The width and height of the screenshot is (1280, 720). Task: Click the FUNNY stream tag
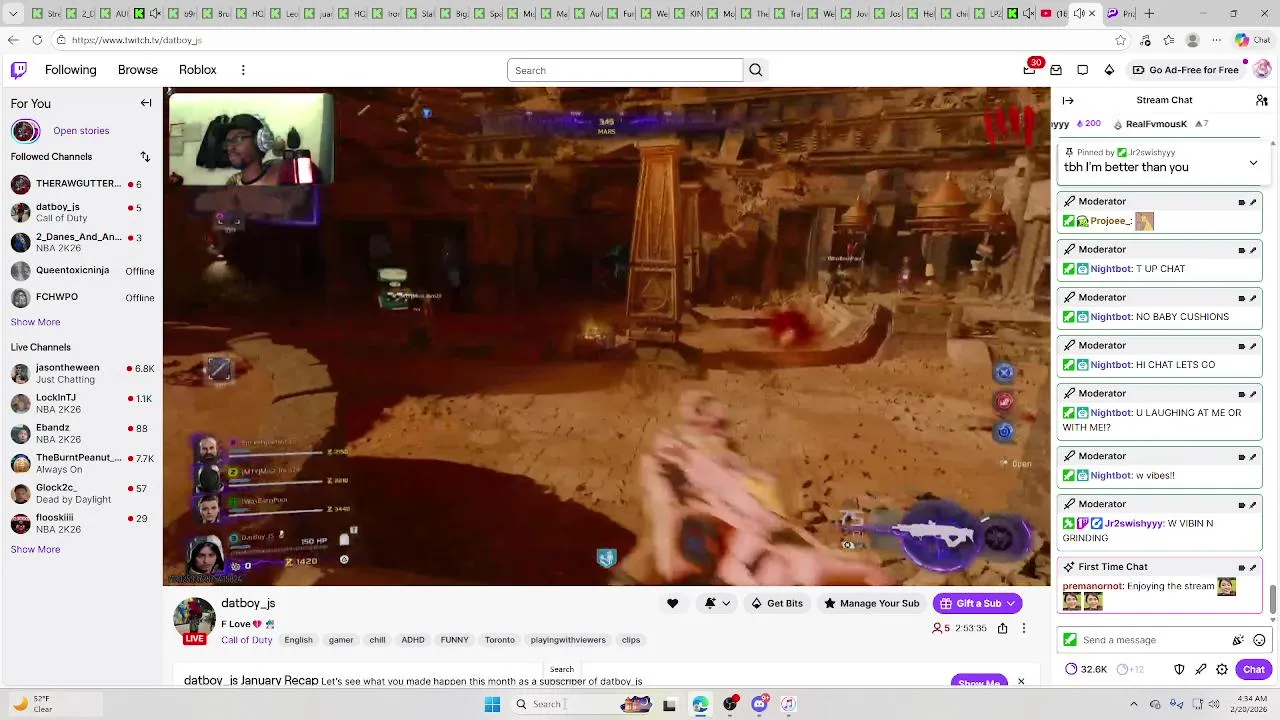(454, 640)
